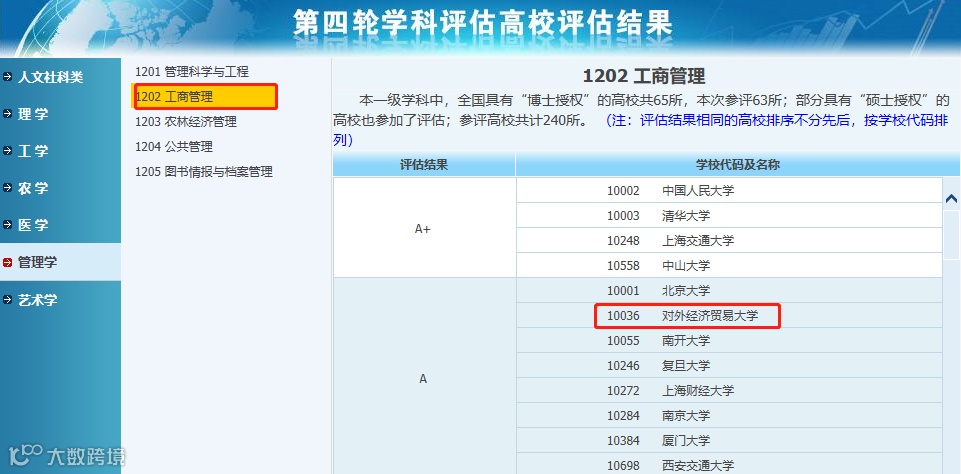Click arrow icon beside 医学

(x=7, y=225)
